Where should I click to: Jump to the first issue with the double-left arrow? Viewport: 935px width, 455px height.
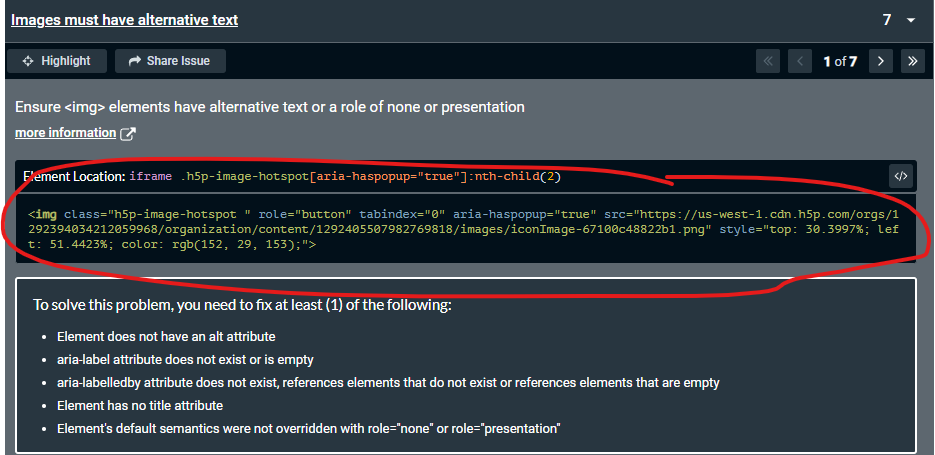(767, 61)
